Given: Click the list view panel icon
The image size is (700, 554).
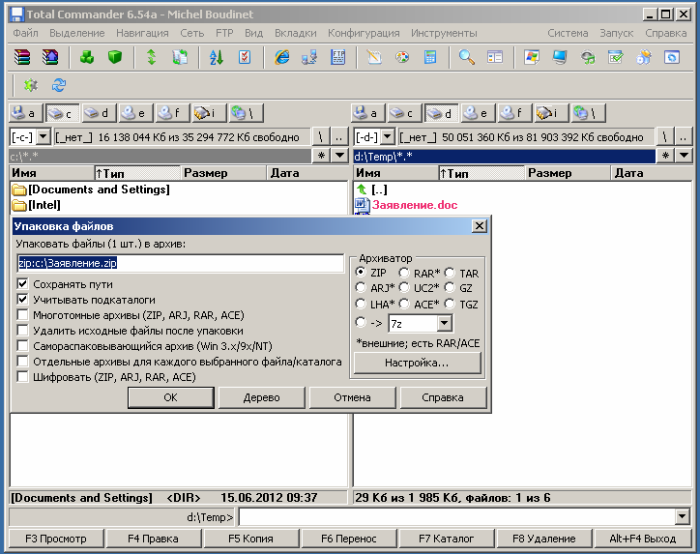Looking at the screenshot, I should 495,58.
